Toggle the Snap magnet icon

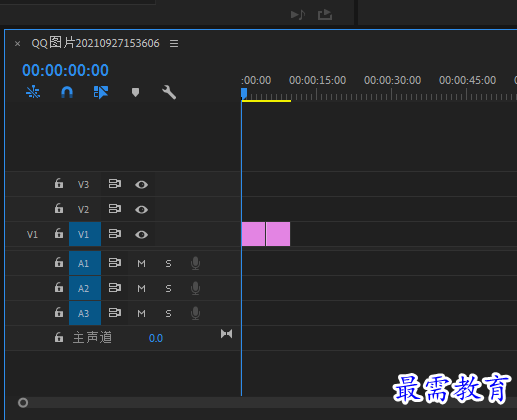(67, 92)
